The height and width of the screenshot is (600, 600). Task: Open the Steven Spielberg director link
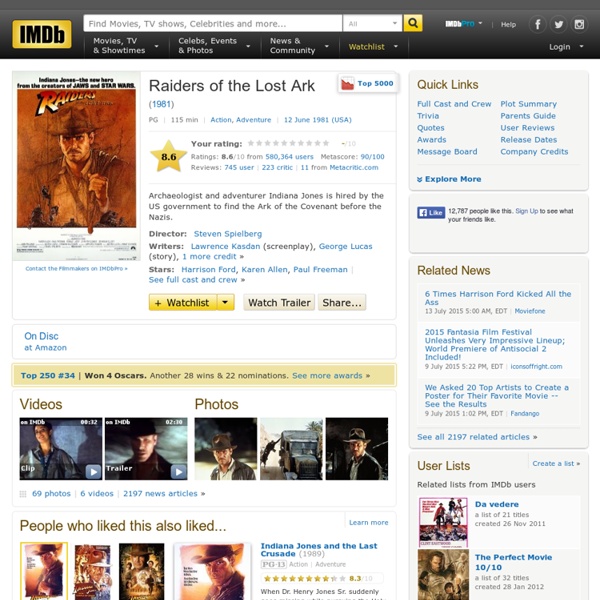pyautogui.click(x=228, y=234)
